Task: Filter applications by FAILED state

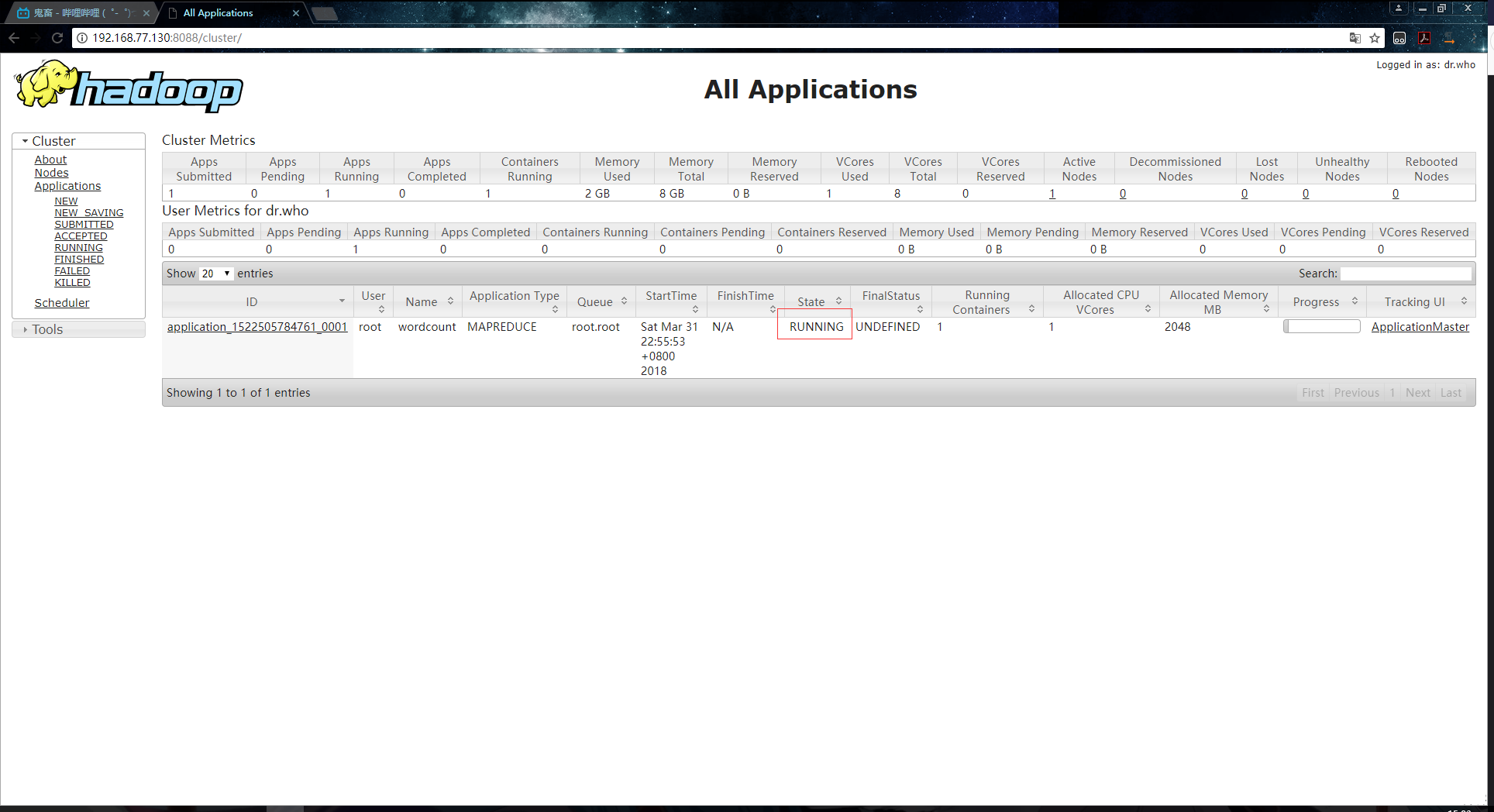Action: click(x=72, y=270)
